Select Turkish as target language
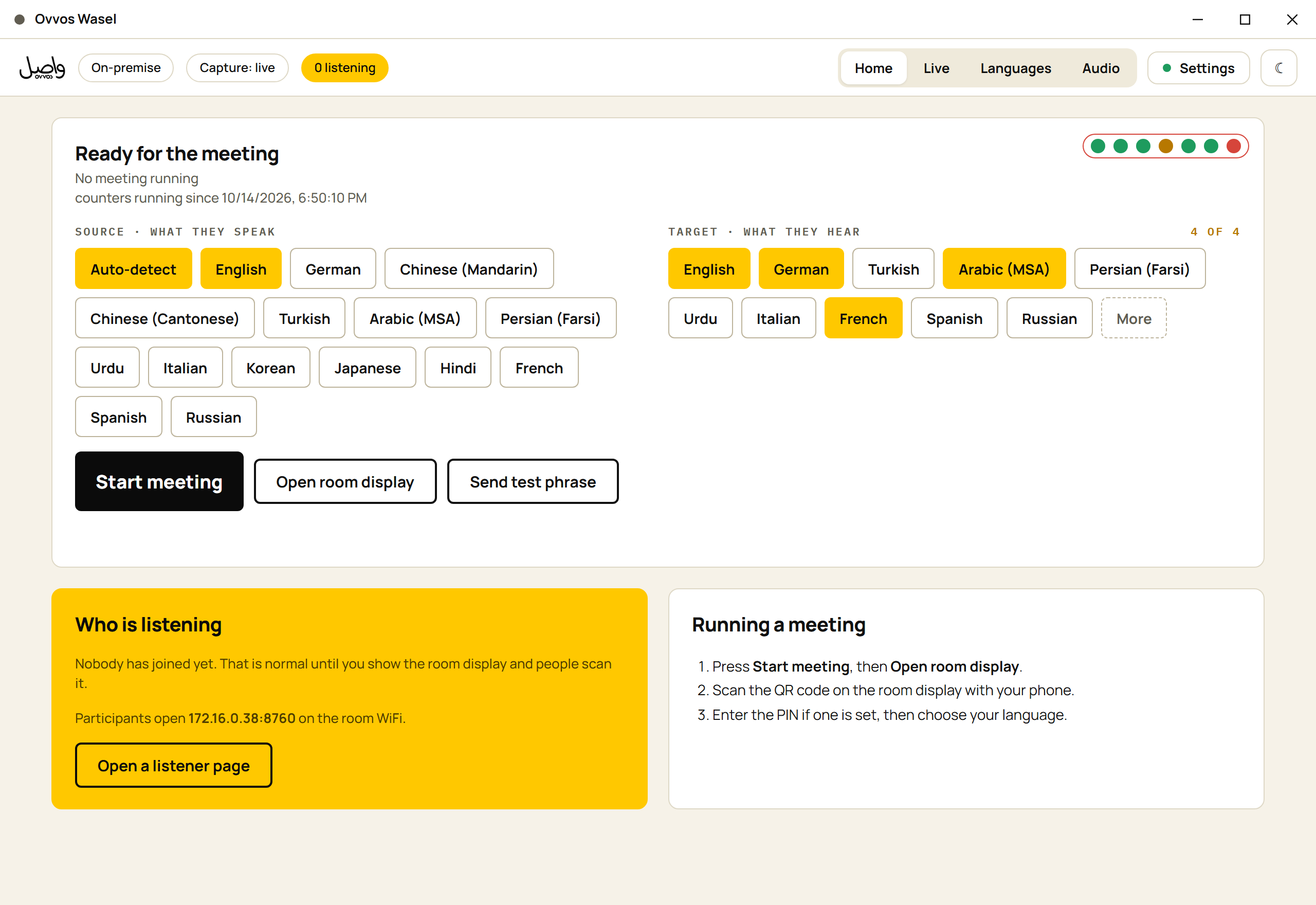 [x=893, y=269]
